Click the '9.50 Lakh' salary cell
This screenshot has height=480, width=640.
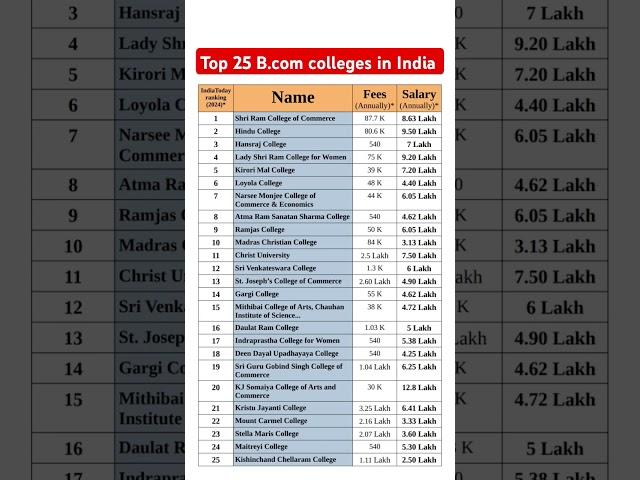coord(419,131)
